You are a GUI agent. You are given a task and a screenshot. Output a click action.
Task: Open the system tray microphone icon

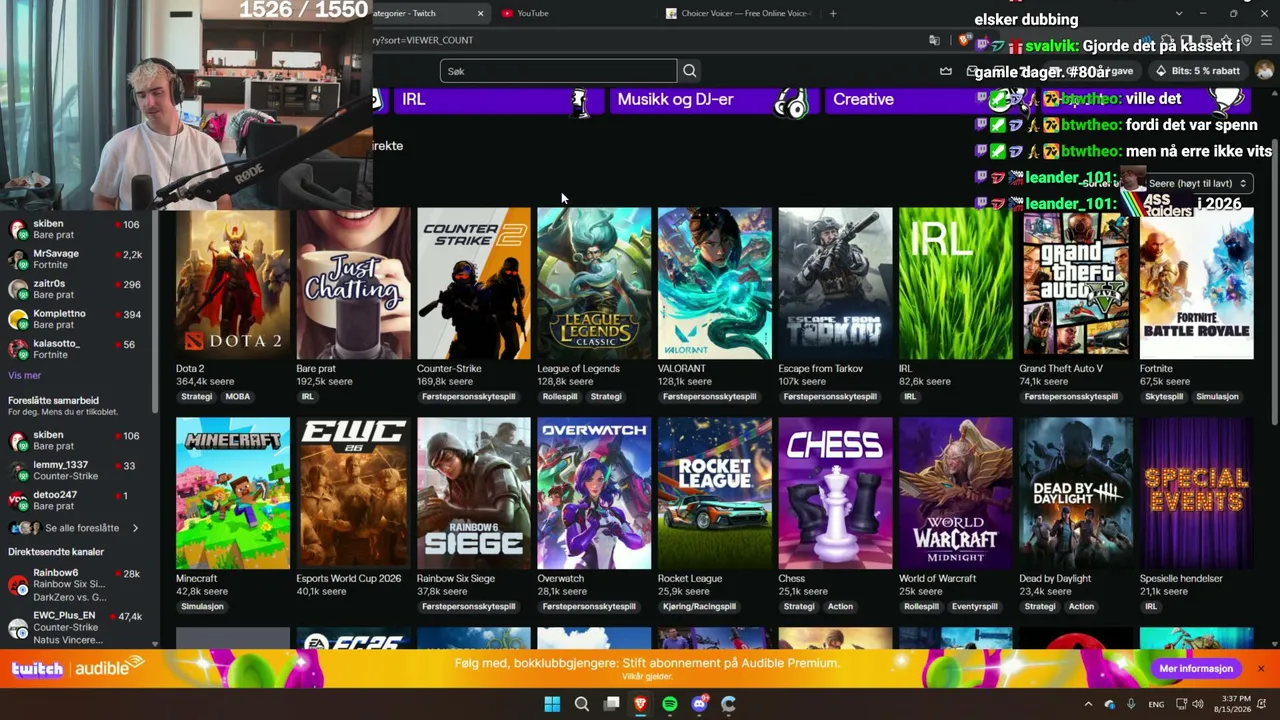pyautogui.click(x=1131, y=704)
